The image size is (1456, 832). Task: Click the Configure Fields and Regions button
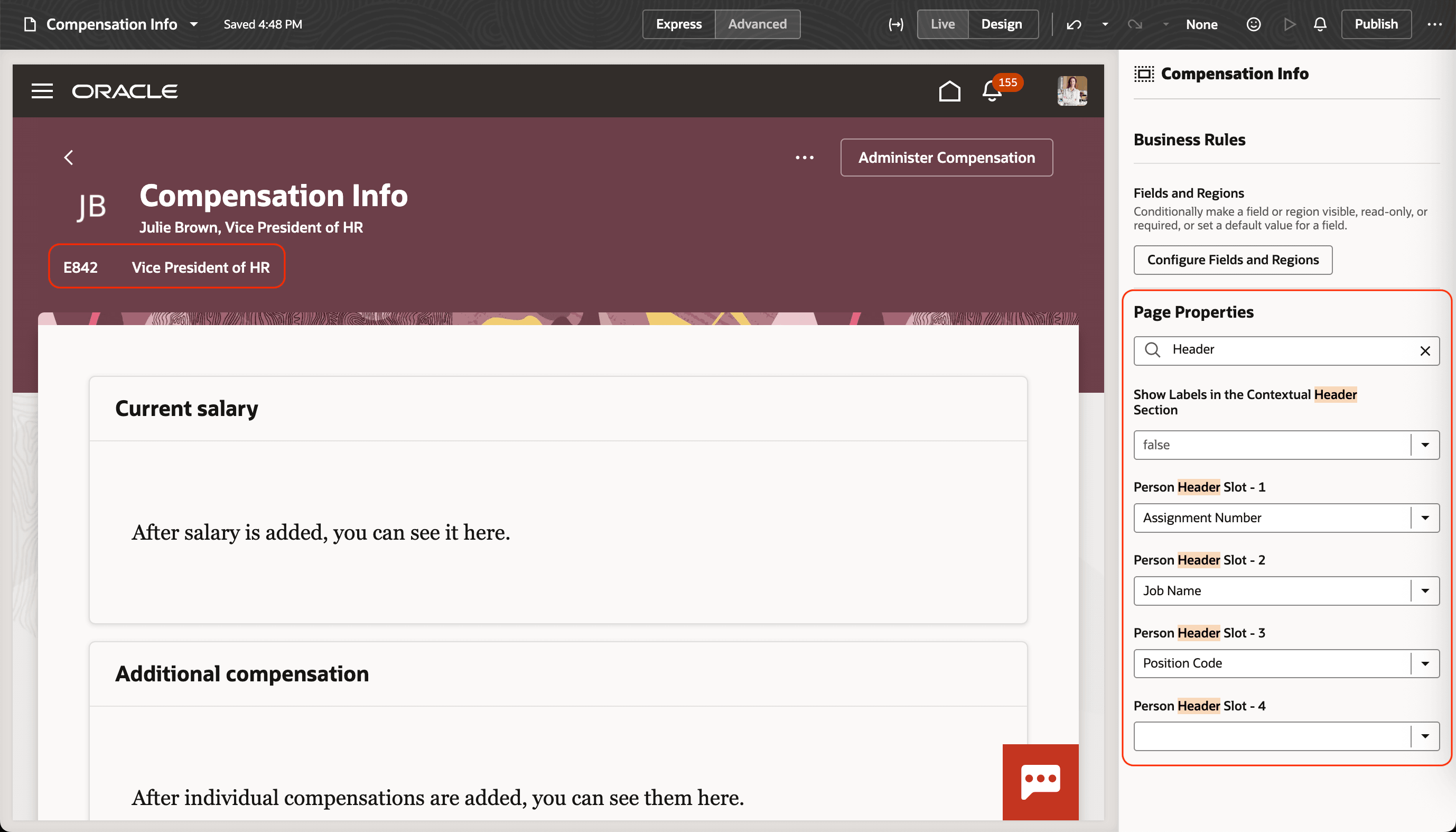pyautogui.click(x=1232, y=260)
